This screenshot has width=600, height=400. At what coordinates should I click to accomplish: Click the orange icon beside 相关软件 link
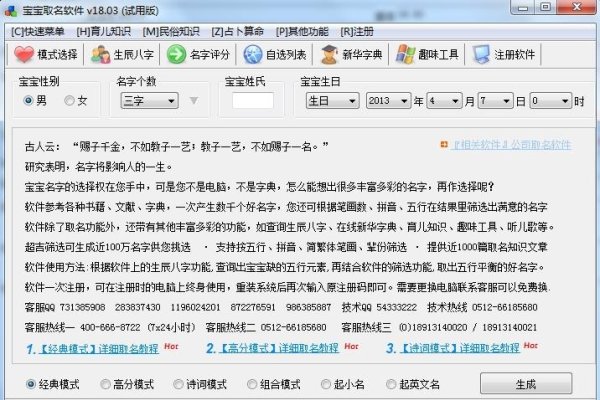444,144
